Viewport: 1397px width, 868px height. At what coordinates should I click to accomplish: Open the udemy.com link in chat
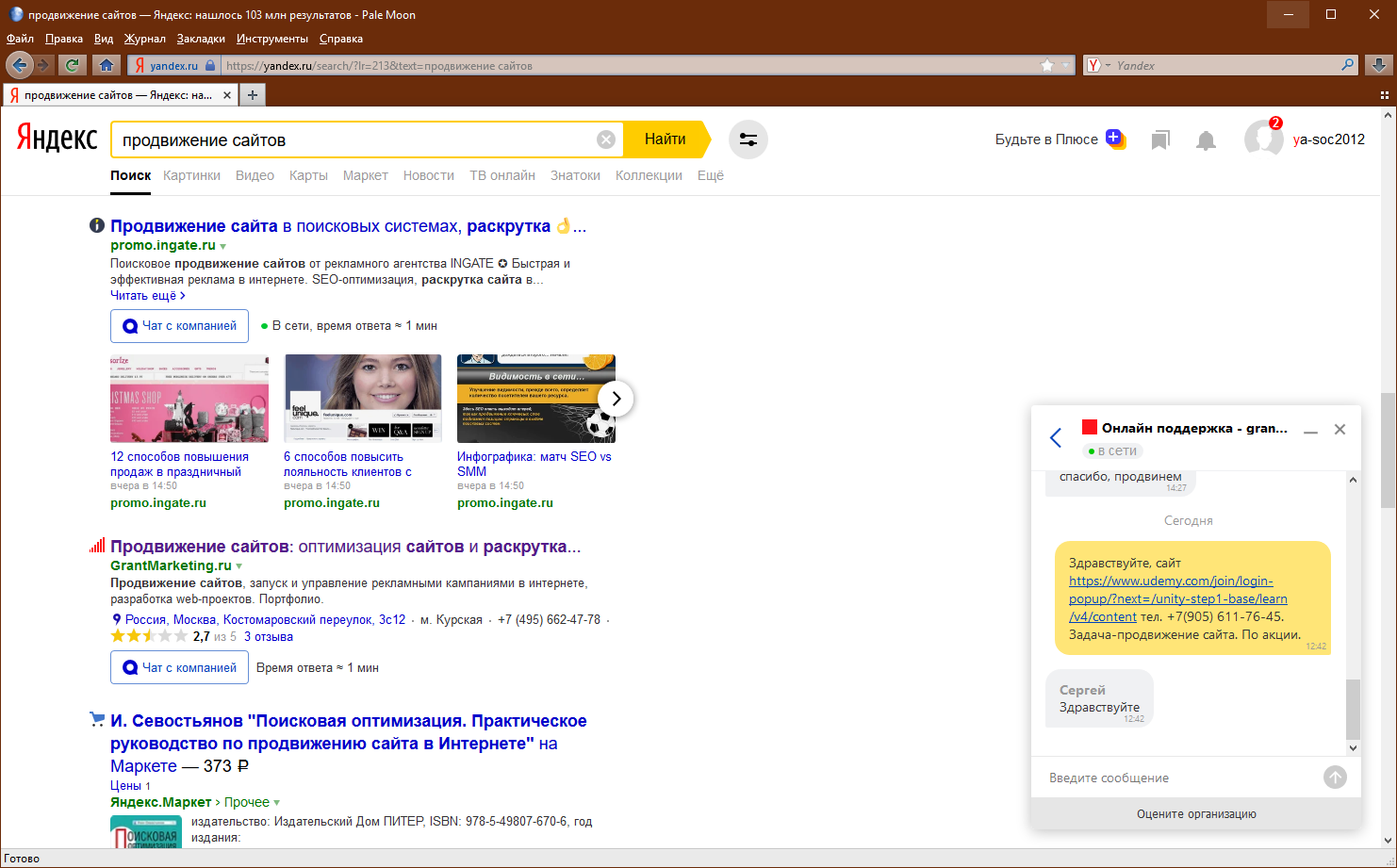pyautogui.click(x=1177, y=598)
